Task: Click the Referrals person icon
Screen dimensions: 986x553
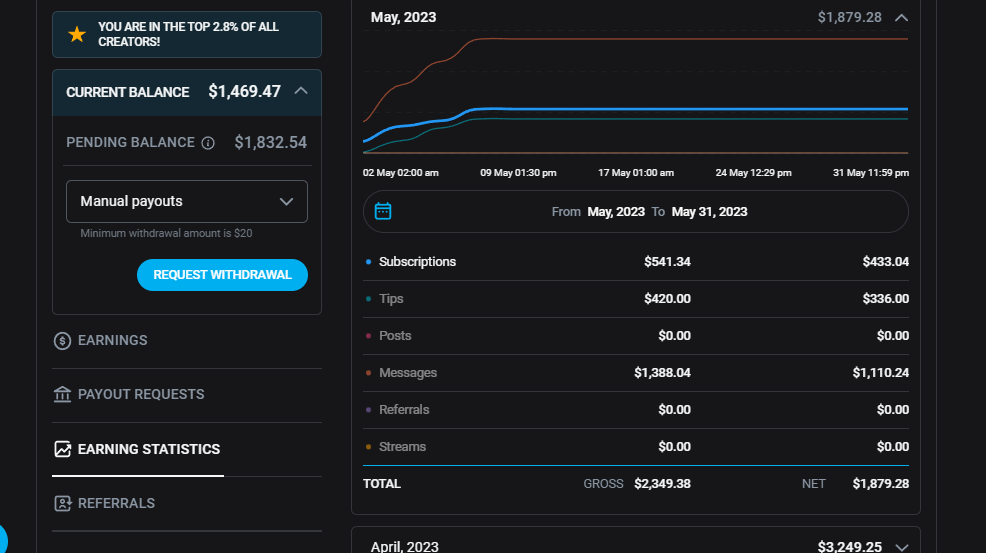Action: pyautogui.click(x=62, y=503)
